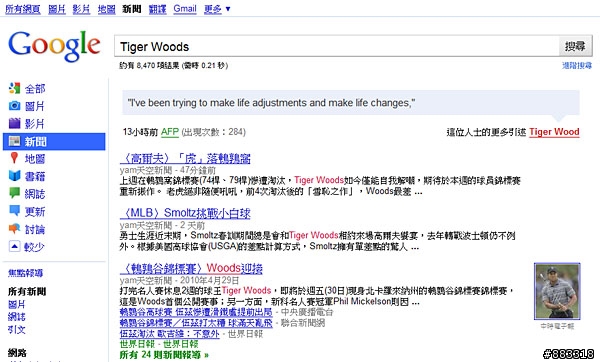Click the green speech bubble icon for 網誌

(15, 193)
